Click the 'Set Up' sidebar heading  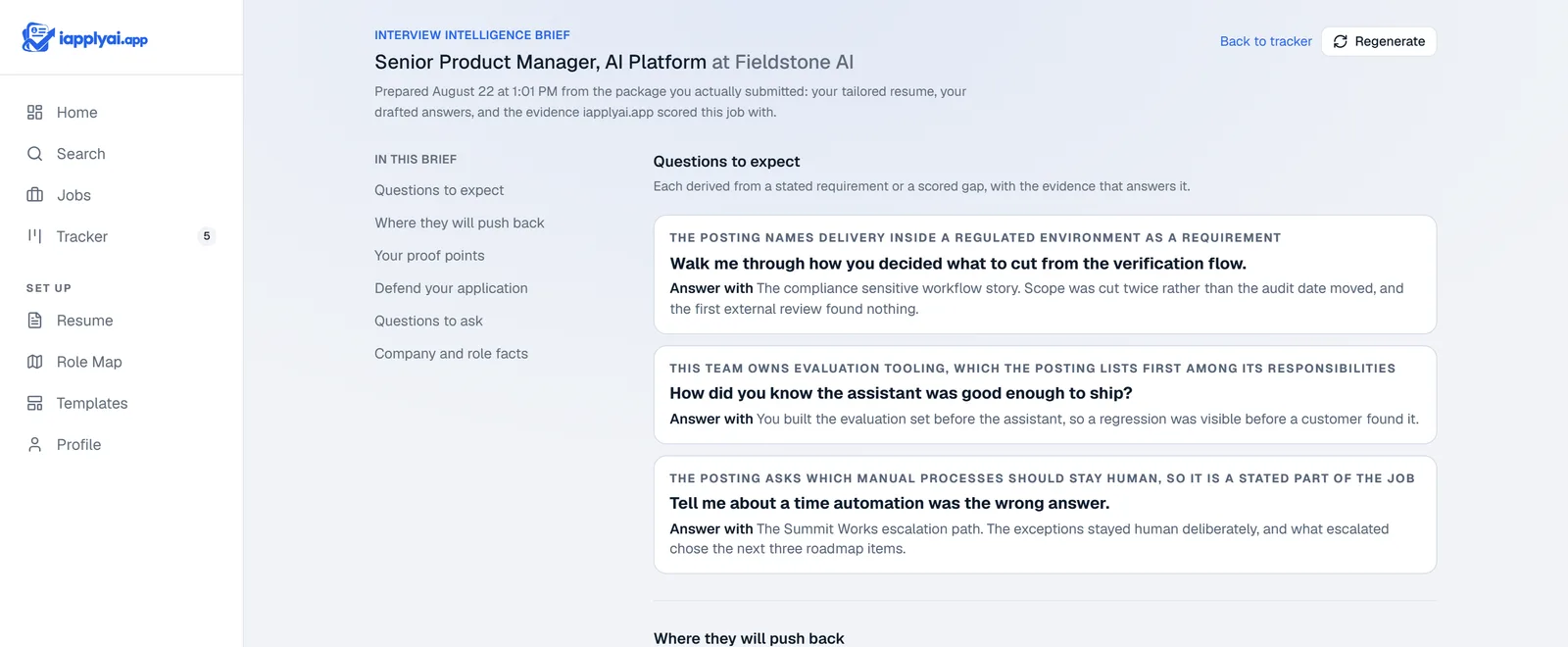(49, 288)
